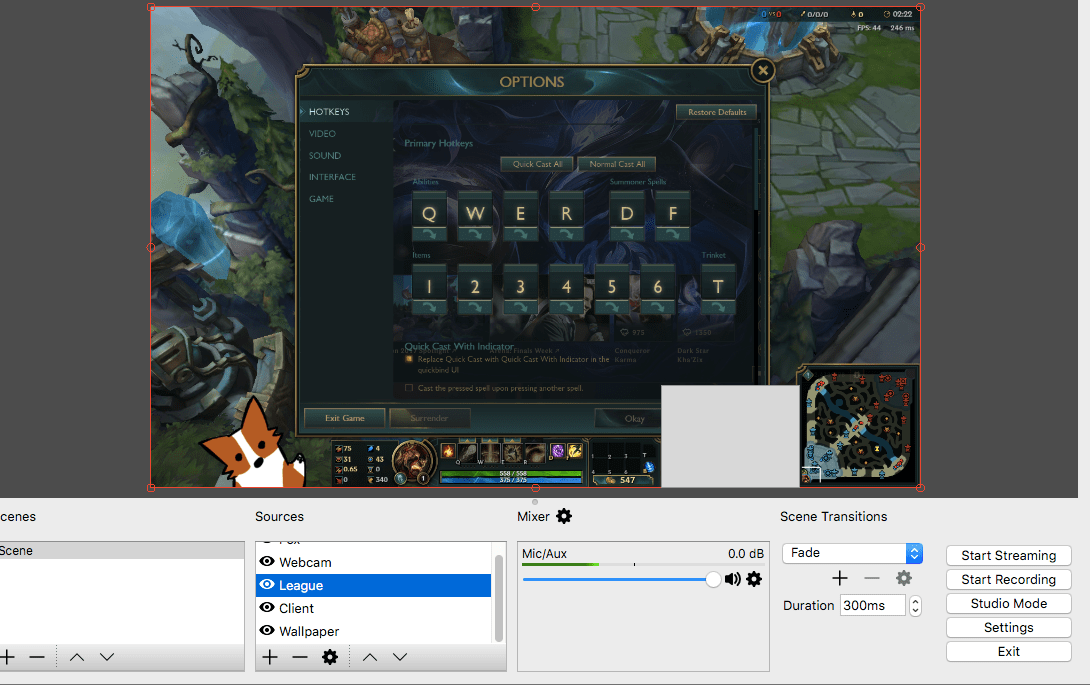Click Restore Defaults button
The height and width of the screenshot is (685, 1090).
717,112
